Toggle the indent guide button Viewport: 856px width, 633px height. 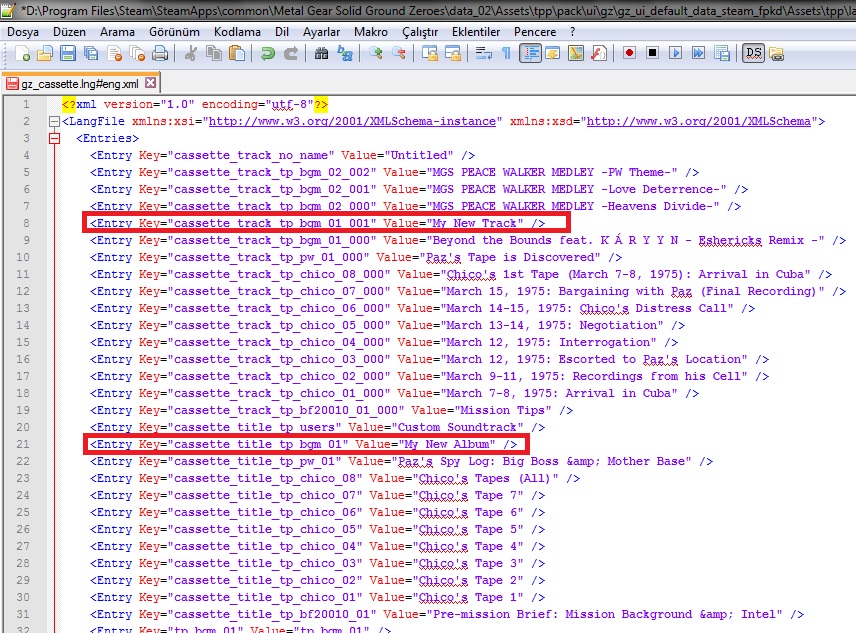coord(530,53)
